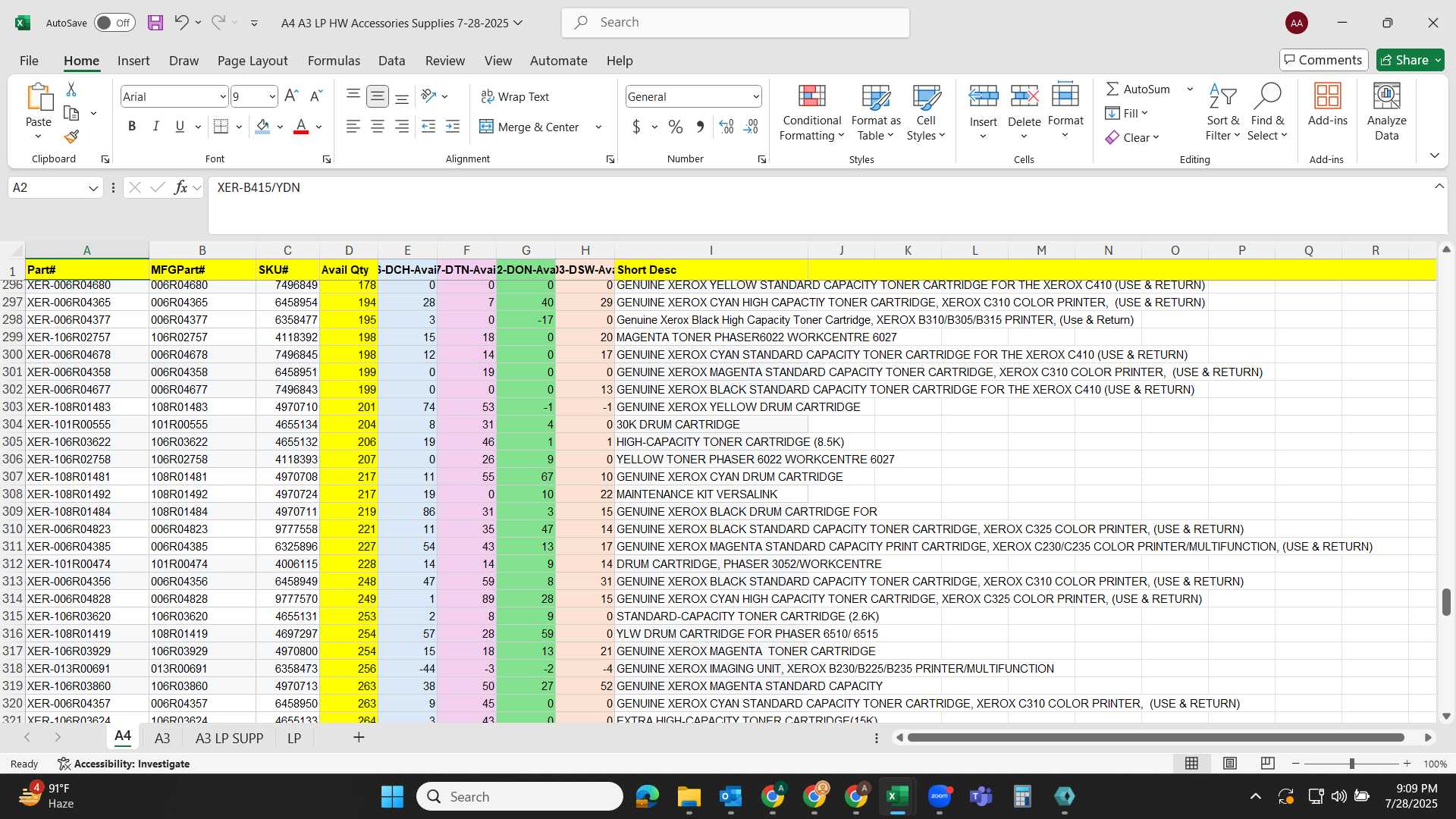Click the Copy icon in Clipboard group
The height and width of the screenshot is (819, 1456).
(x=71, y=113)
